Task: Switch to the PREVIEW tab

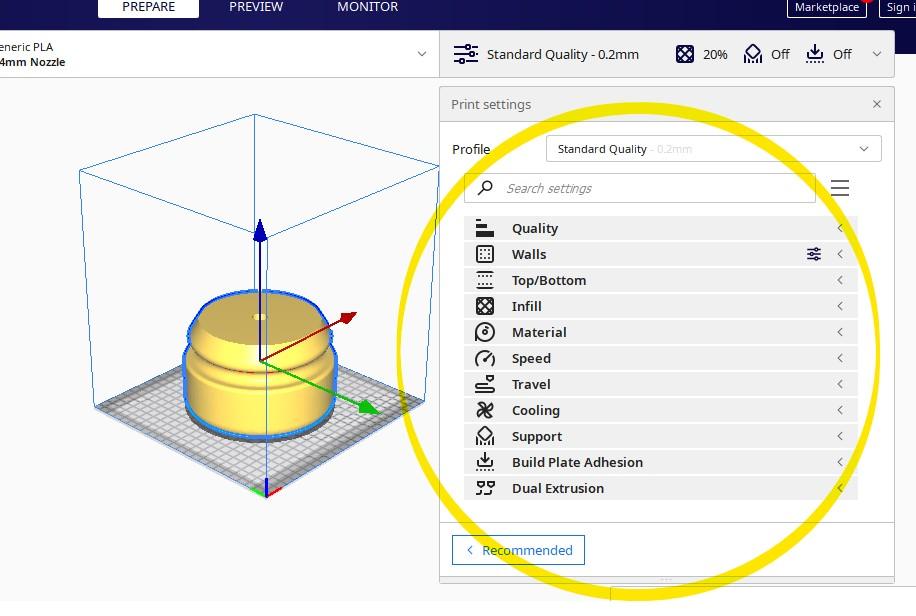Action: (x=256, y=8)
